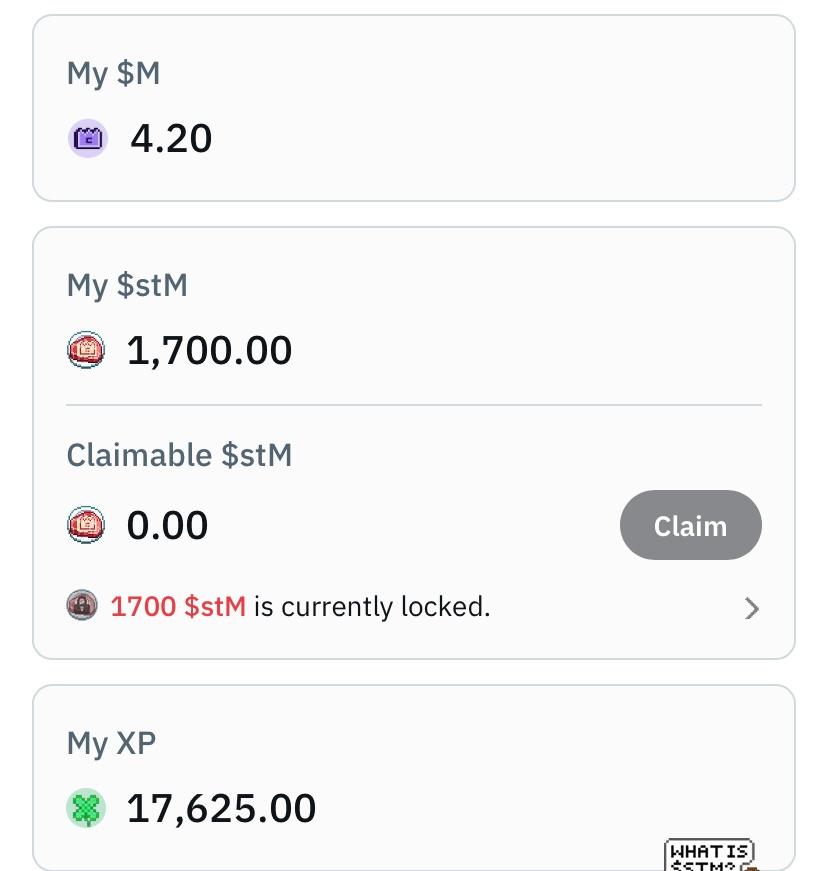
Task: Expand locked $stM details with chevron arrow
Action: (x=752, y=608)
